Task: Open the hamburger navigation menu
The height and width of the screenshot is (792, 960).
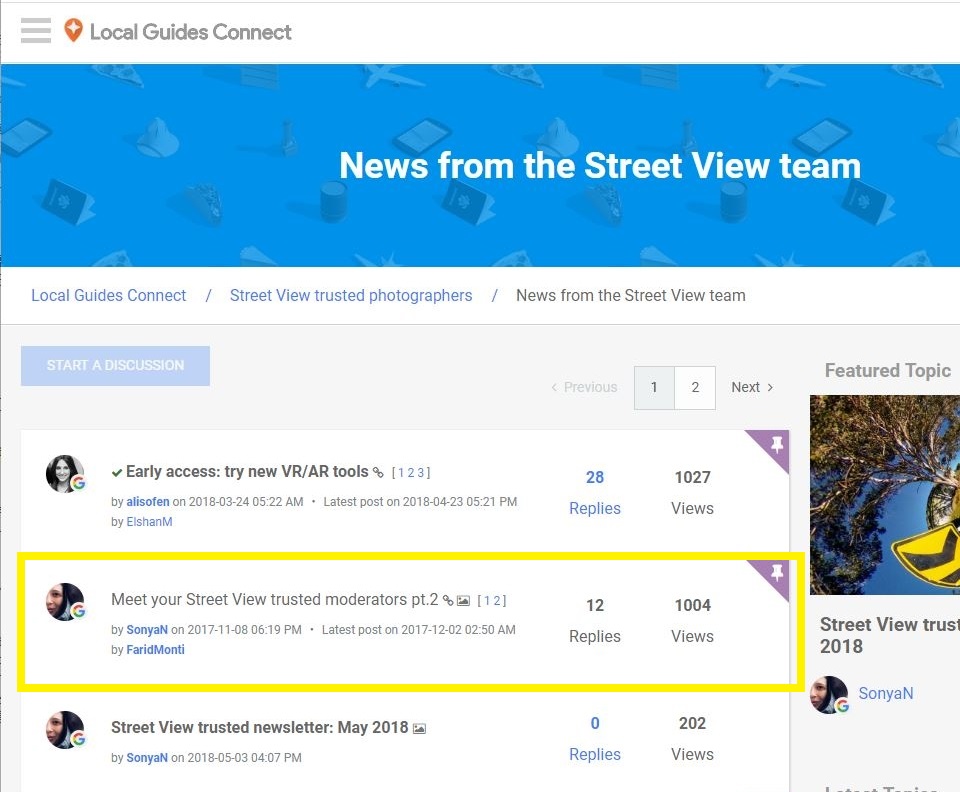Action: pos(36,31)
